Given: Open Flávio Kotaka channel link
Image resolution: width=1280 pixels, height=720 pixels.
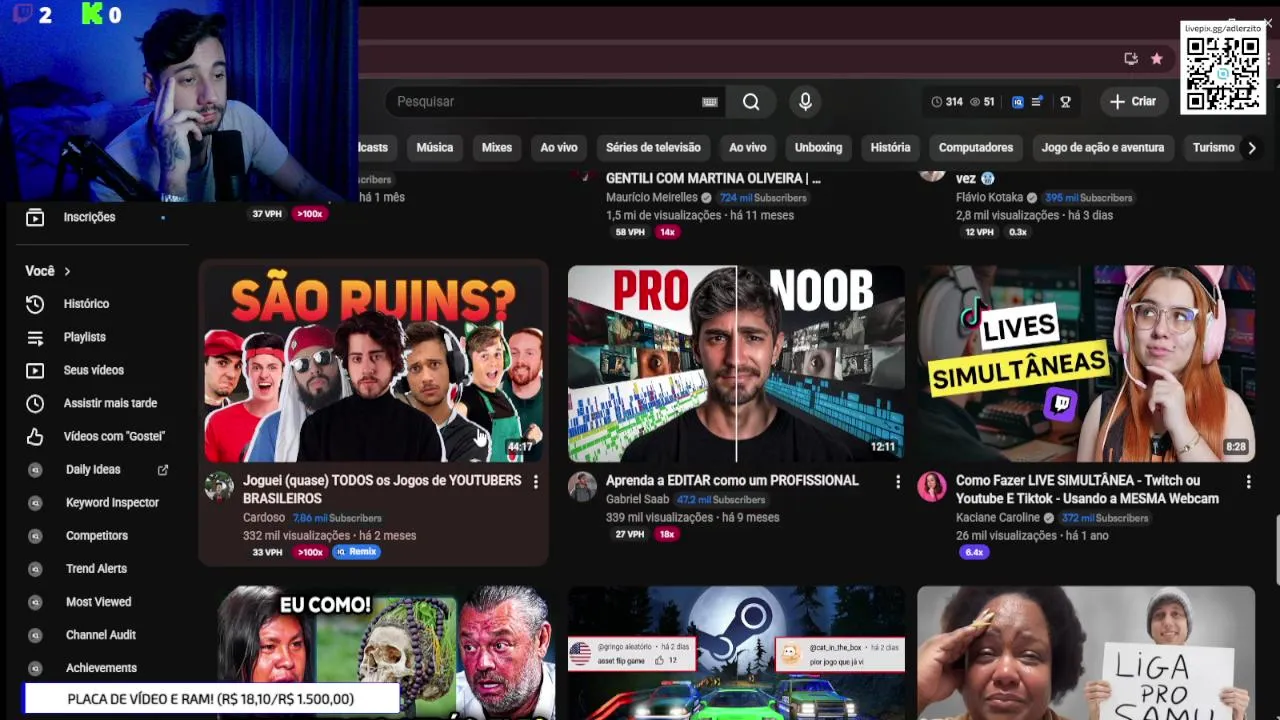Looking at the screenshot, I should [989, 197].
